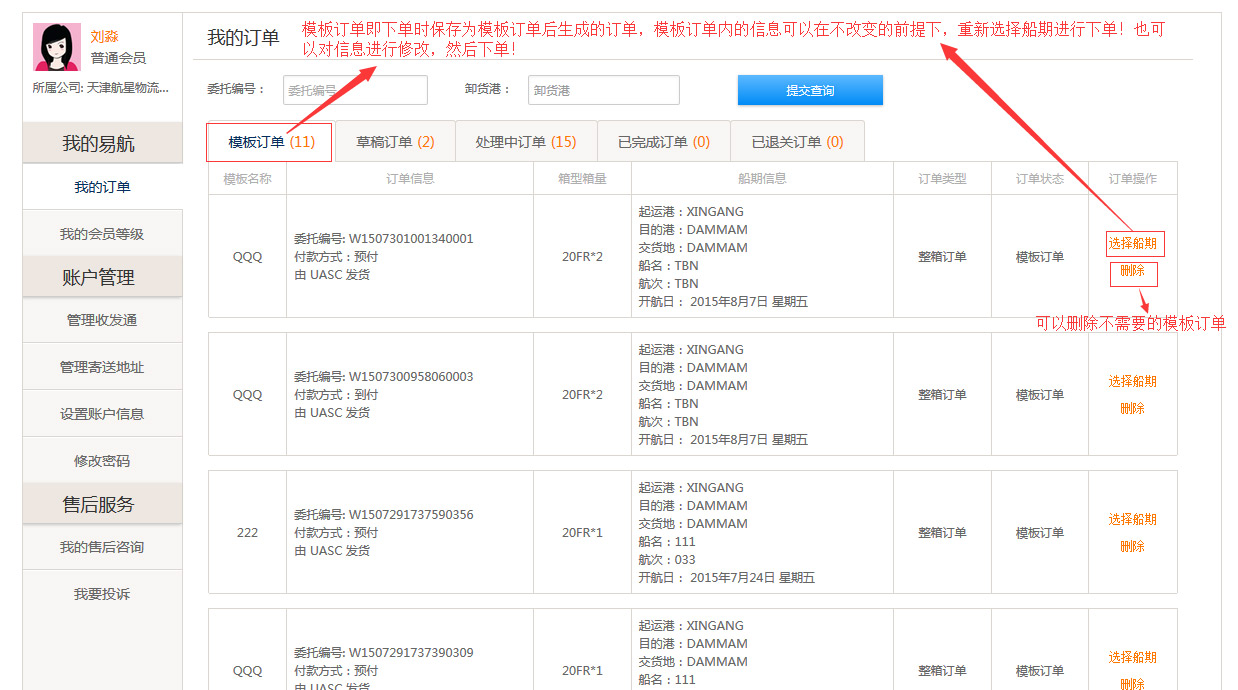Select 管理收发通 in the sidebar
This screenshot has height=690, width=1238.
coord(102,320)
